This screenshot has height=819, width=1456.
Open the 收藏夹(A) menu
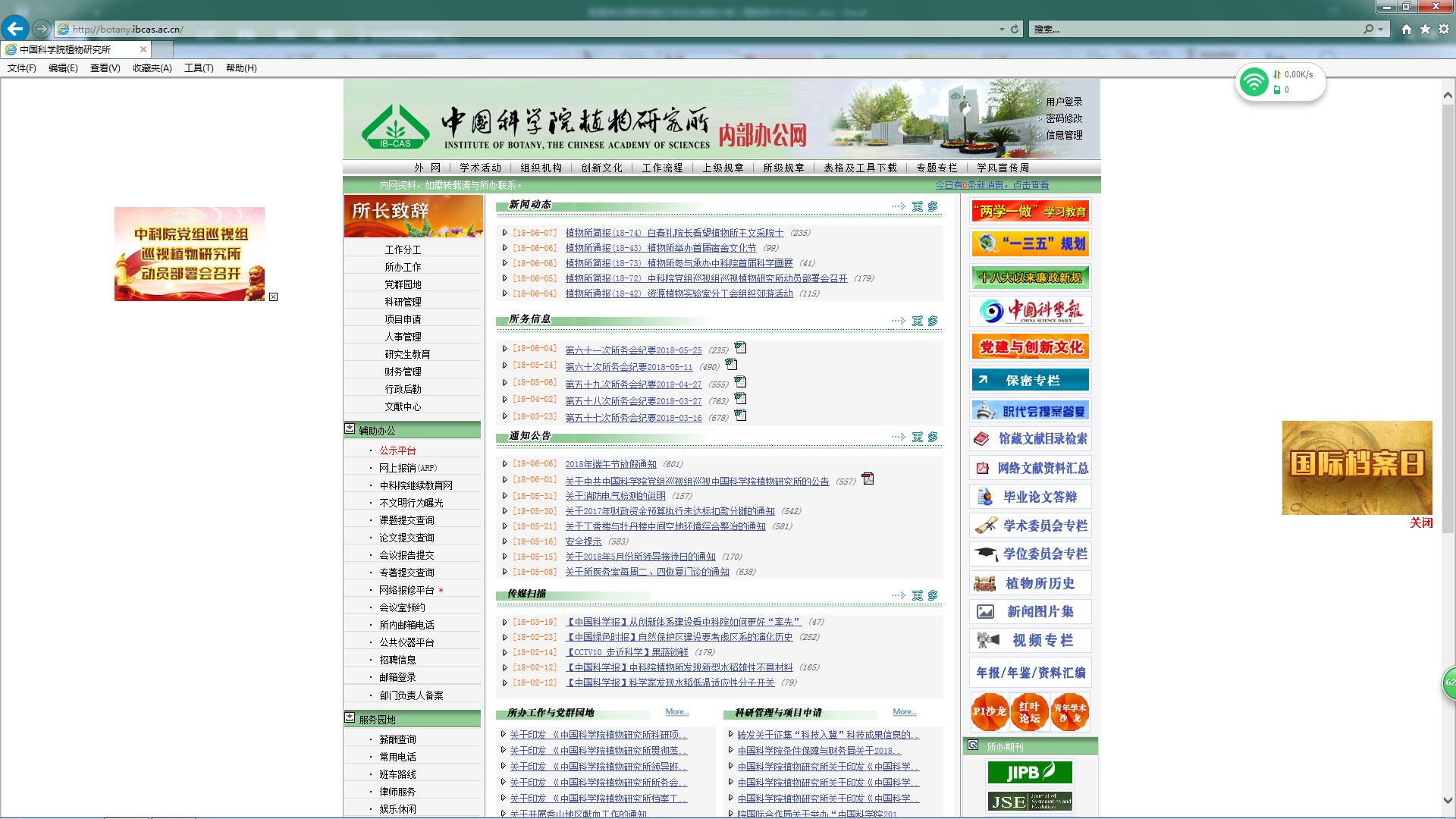[x=152, y=67]
